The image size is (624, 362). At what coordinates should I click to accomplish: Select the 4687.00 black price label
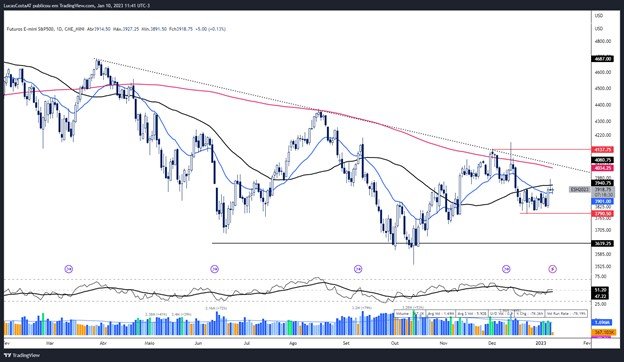pos(603,59)
